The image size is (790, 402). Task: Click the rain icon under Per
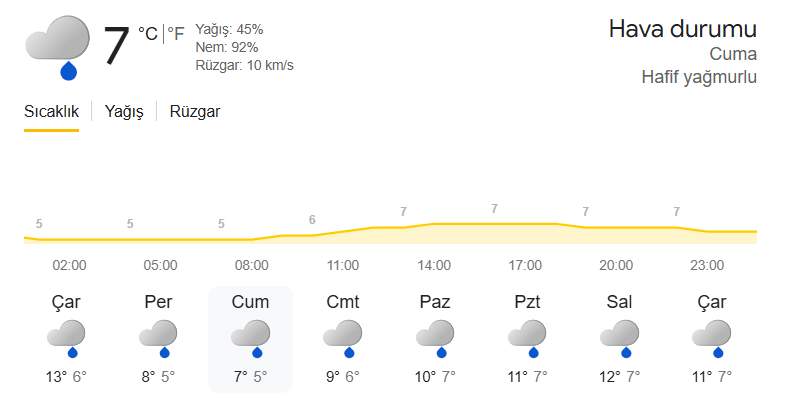pyautogui.click(x=158, y=338)
